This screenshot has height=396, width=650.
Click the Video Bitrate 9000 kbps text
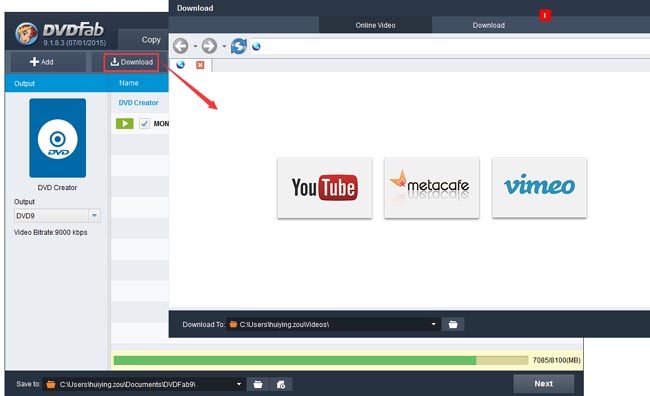51,232
